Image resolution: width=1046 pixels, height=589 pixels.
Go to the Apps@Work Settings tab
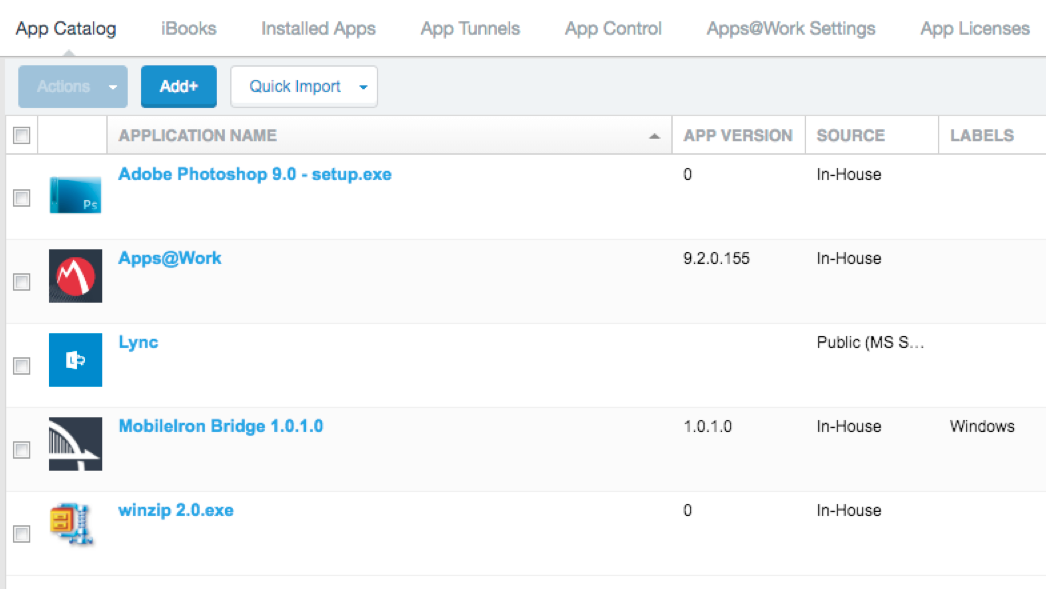pos(791,29)
